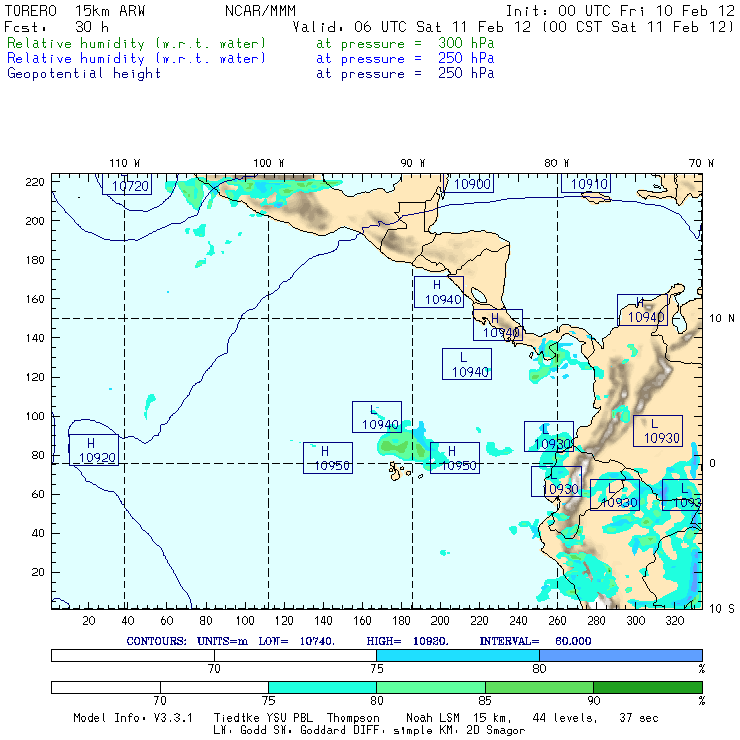Click the '100 W' longitude label
The width and height of the screenshot is (740, 740).
269,163
